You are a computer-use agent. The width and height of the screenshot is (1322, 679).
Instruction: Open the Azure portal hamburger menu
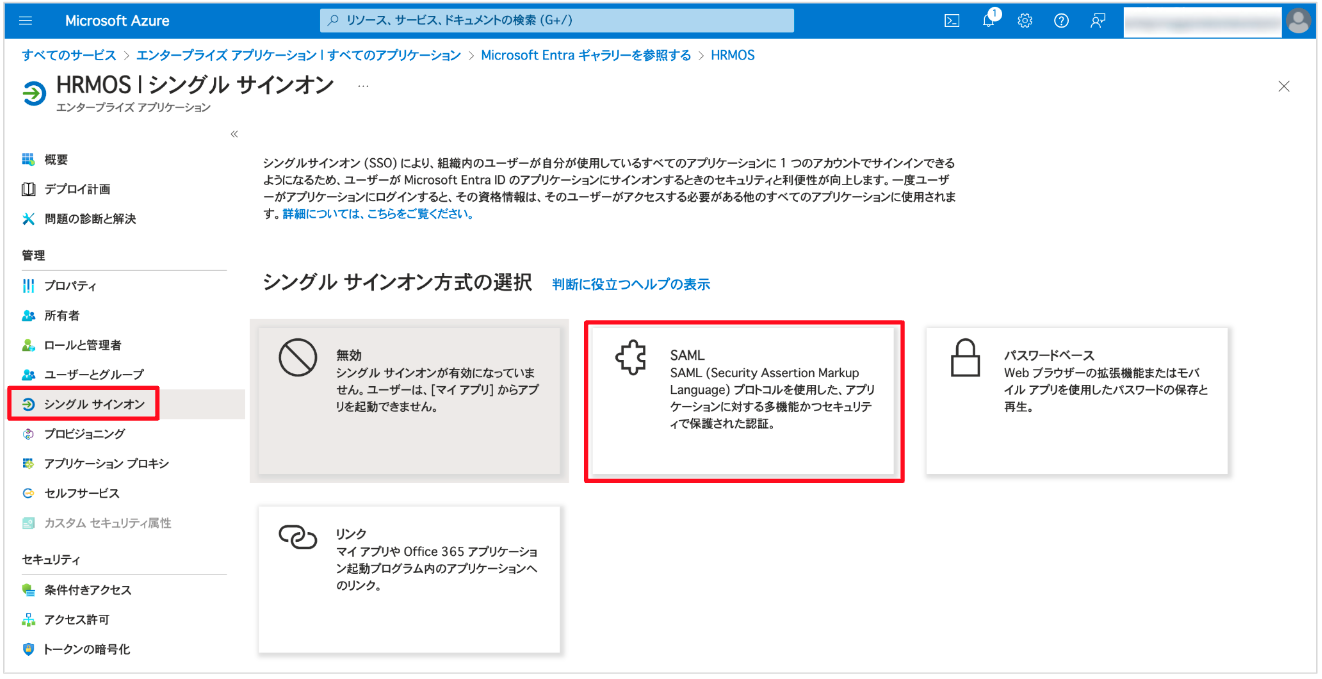26,20
